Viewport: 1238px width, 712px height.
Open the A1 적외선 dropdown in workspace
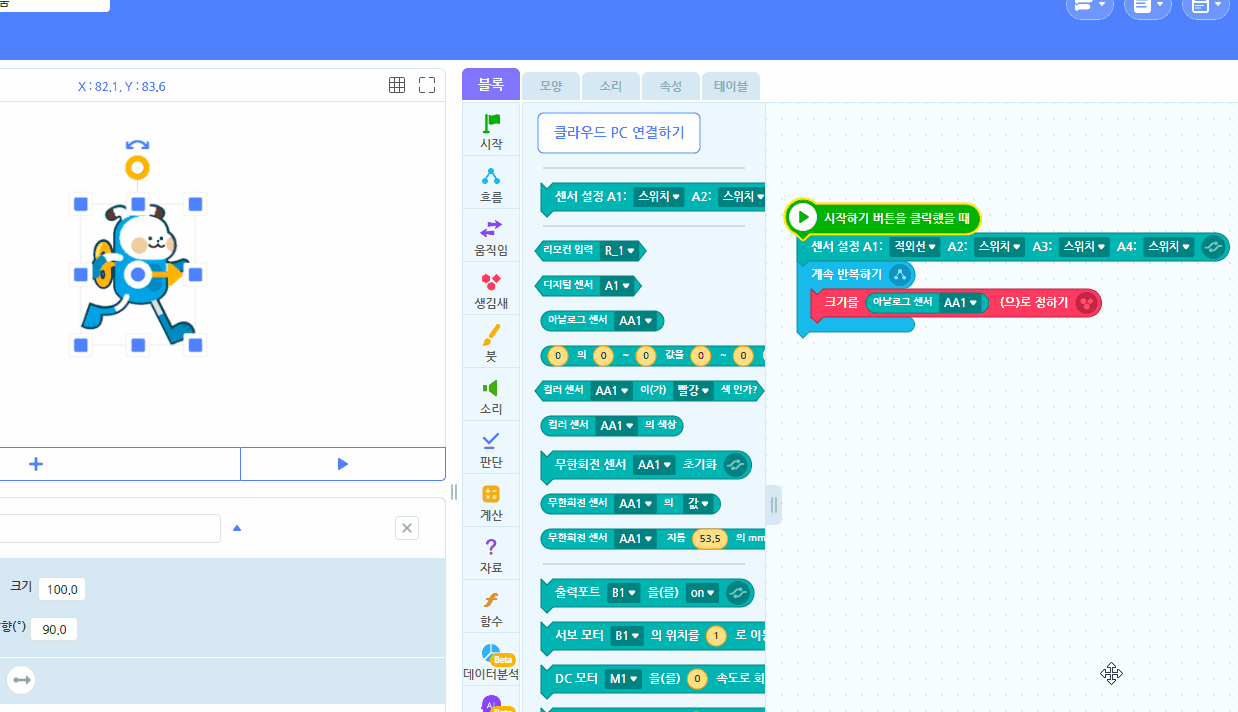click(x=915, y=246)
